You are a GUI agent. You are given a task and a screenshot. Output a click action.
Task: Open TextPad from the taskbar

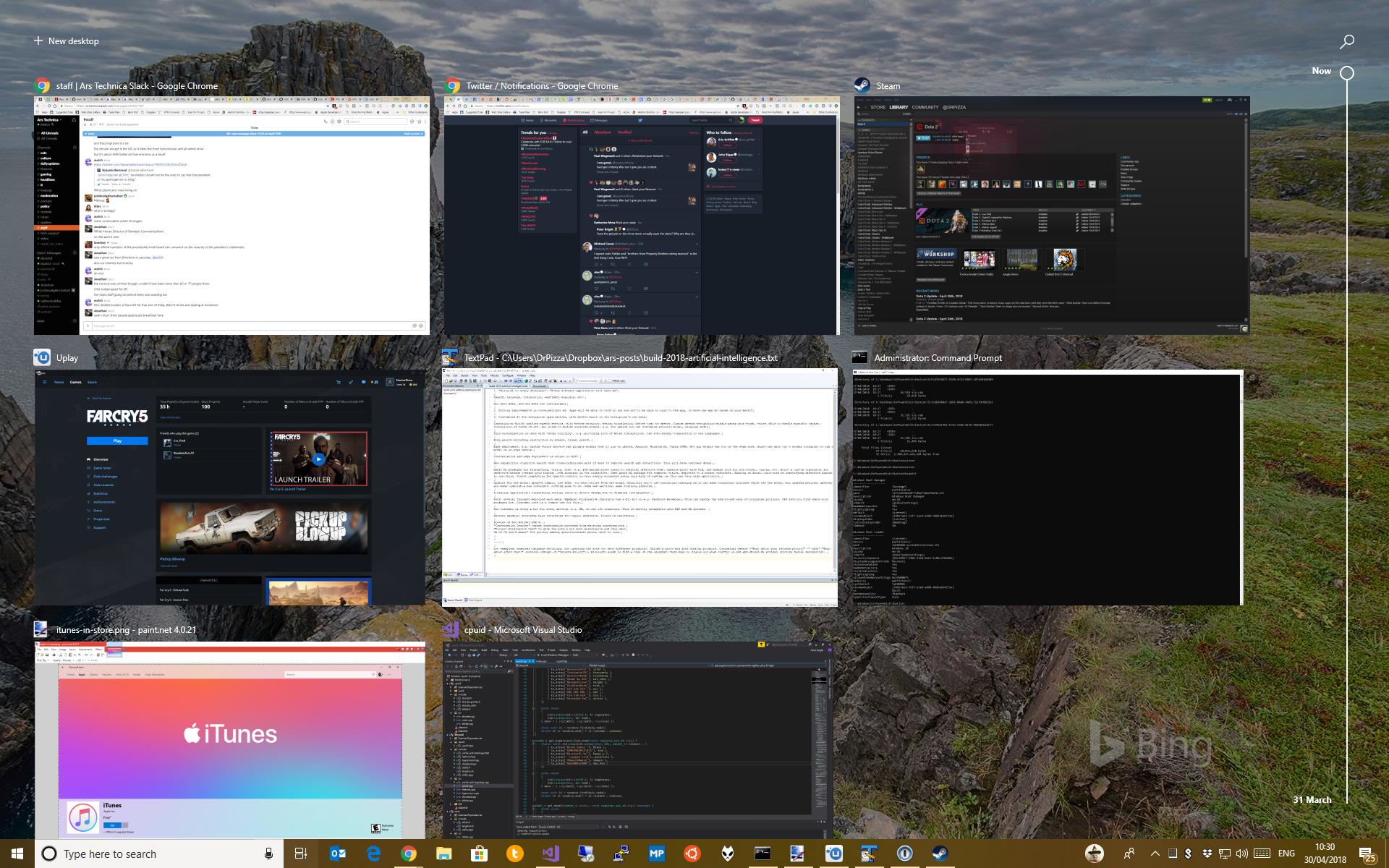coord(871,854)
